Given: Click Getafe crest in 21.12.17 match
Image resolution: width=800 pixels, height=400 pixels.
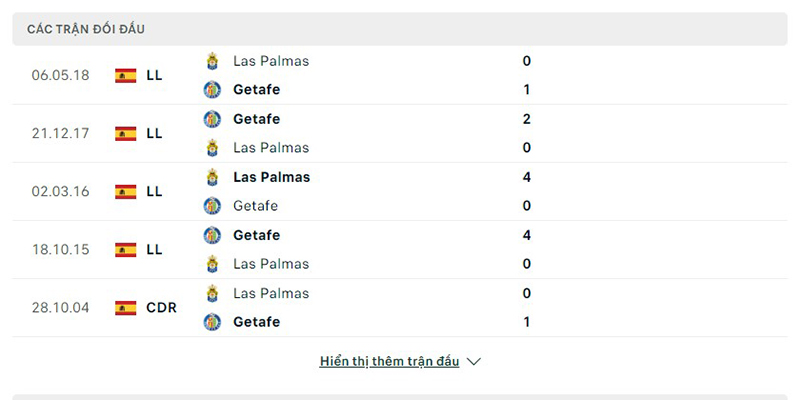Looking at the screenshot, I should (212, 119).
